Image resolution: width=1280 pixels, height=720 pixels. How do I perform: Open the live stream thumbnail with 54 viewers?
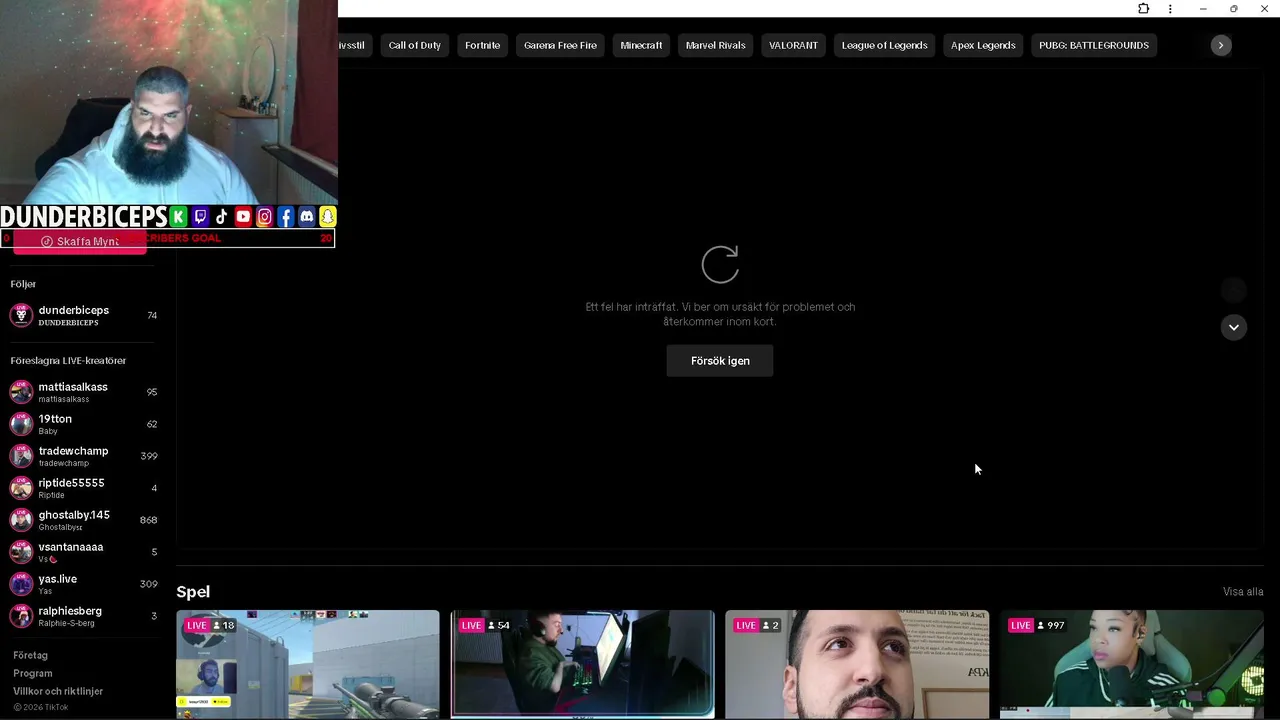(583, 664)
